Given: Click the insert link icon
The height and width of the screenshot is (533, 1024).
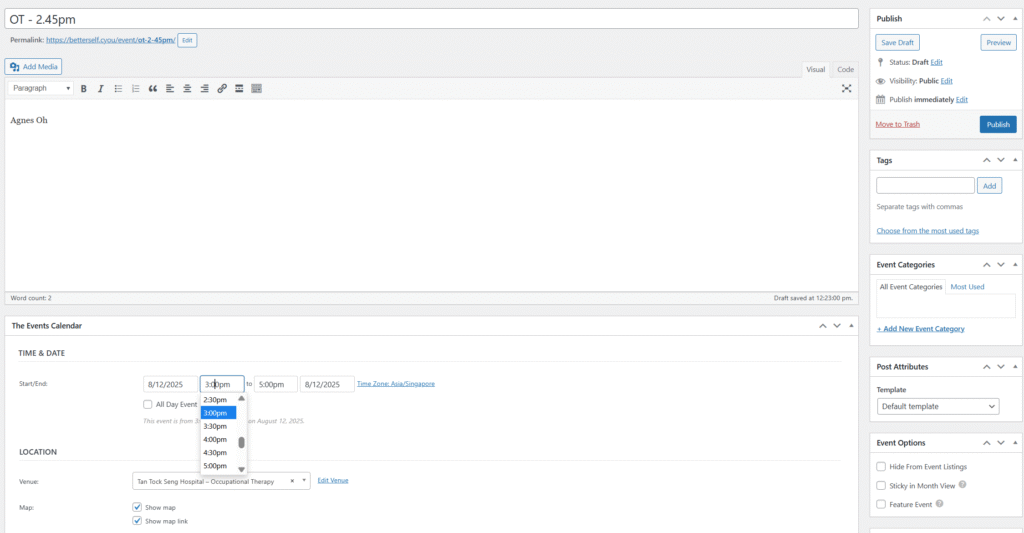Looking at the screenshot, I should 222,89.
